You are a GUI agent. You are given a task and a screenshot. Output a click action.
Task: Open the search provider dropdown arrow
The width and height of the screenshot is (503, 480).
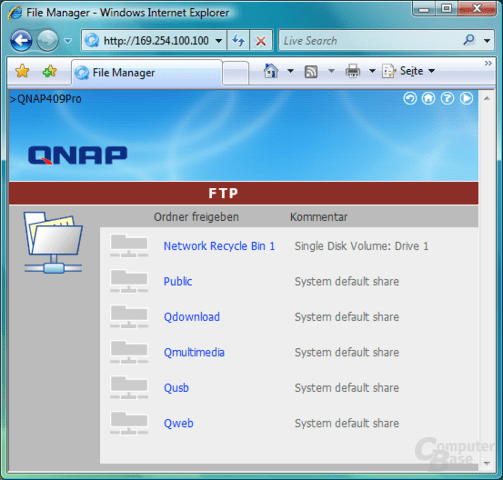pos(487,41)
